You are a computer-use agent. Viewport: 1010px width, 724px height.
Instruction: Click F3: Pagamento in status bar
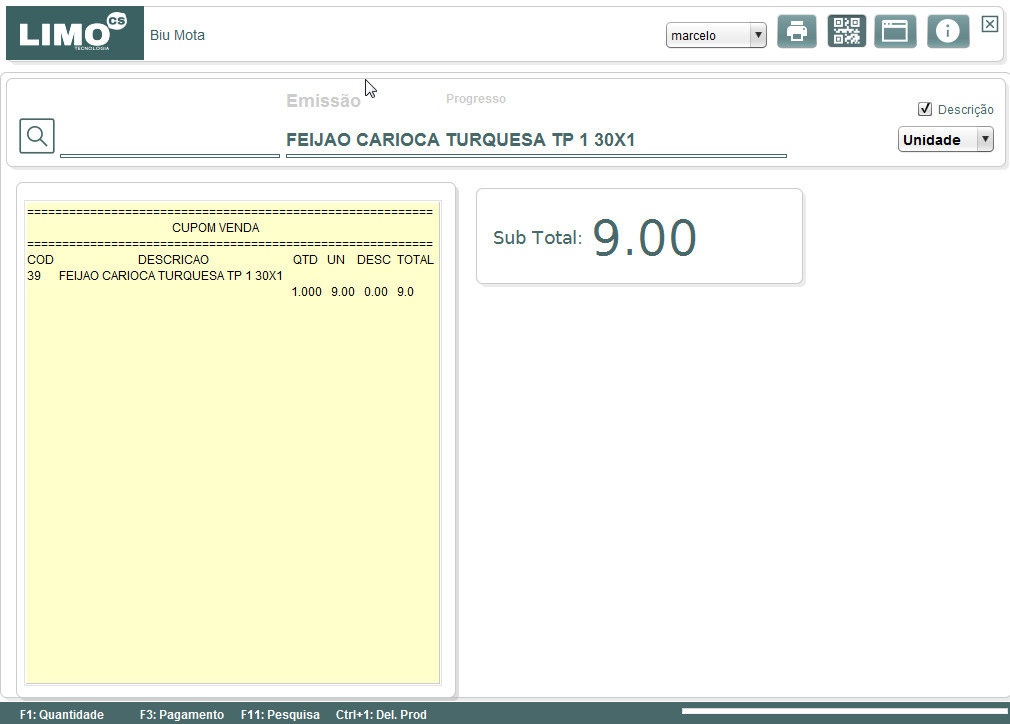pyautogui.click(x=182, y=714)
